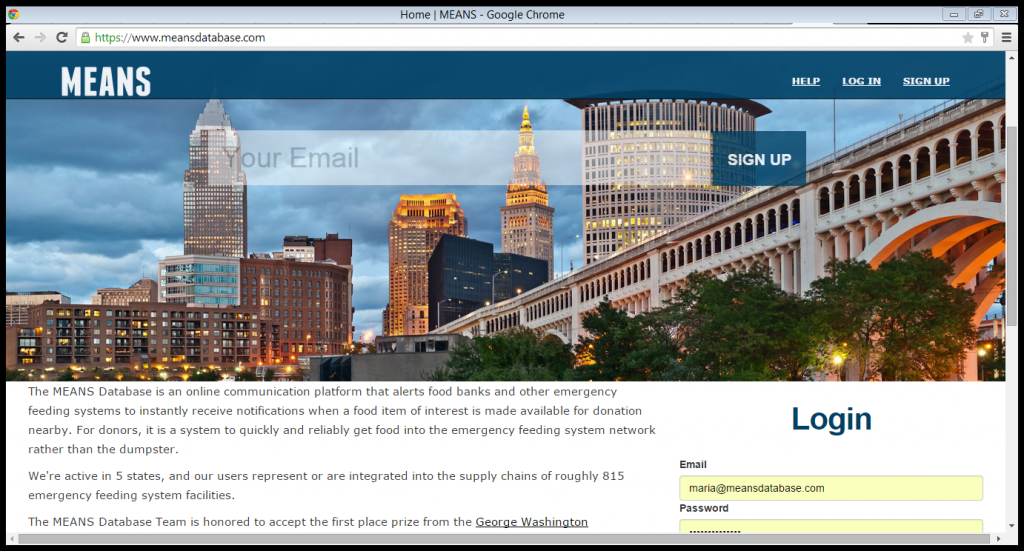
Task: Restore down the Chrome window
Action: pyautogui.click(x=978, y=14)
